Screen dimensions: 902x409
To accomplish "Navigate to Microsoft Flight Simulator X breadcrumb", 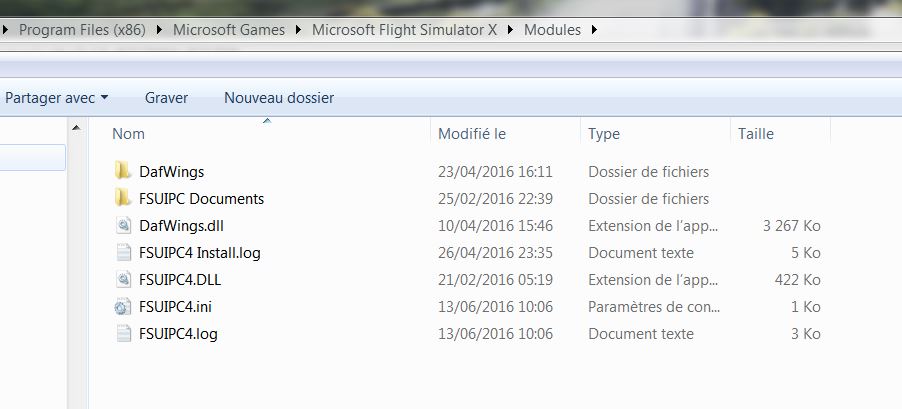I will [x=404, y=30].
